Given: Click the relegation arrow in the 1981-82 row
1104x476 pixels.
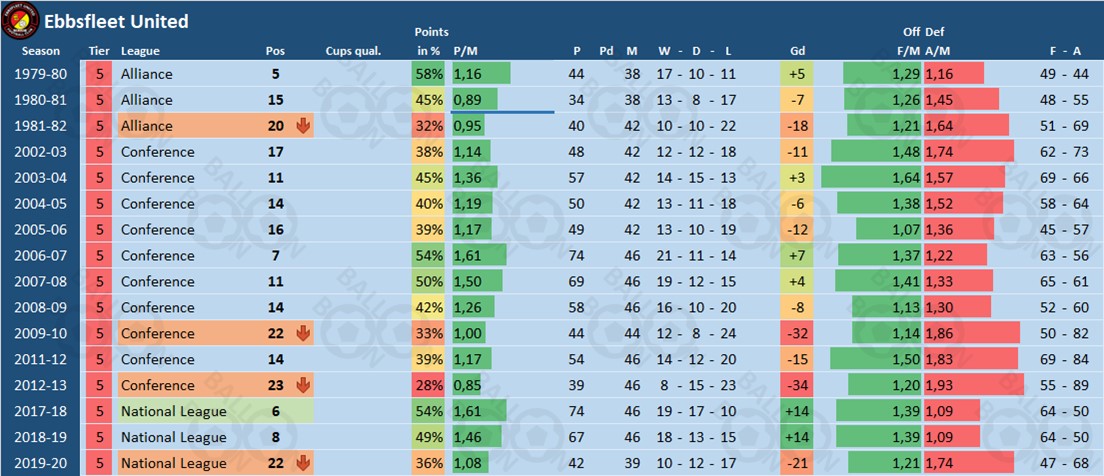Looking at the screenshot, I should pyautogui.click(x=303, y=126).
